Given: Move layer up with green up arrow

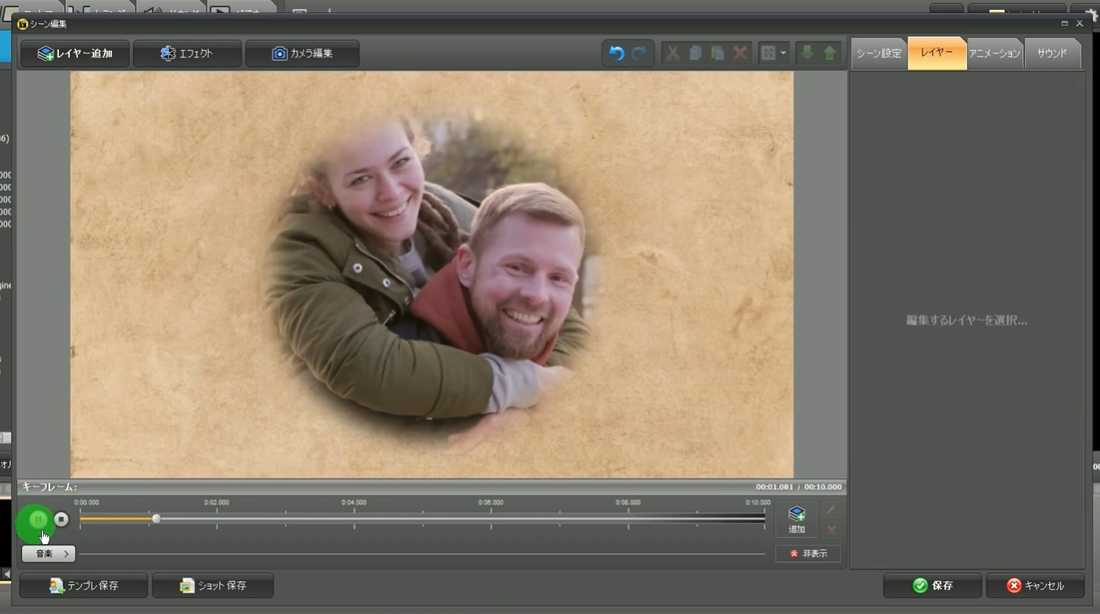Looking at the screenshot, I should coord(829,54).
